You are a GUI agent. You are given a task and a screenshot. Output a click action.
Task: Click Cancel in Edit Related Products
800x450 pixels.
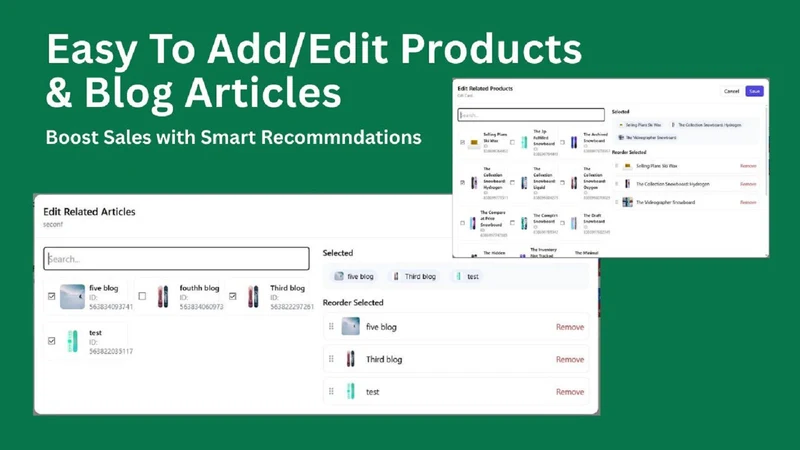pyautogui.click(x=731, y=91)
